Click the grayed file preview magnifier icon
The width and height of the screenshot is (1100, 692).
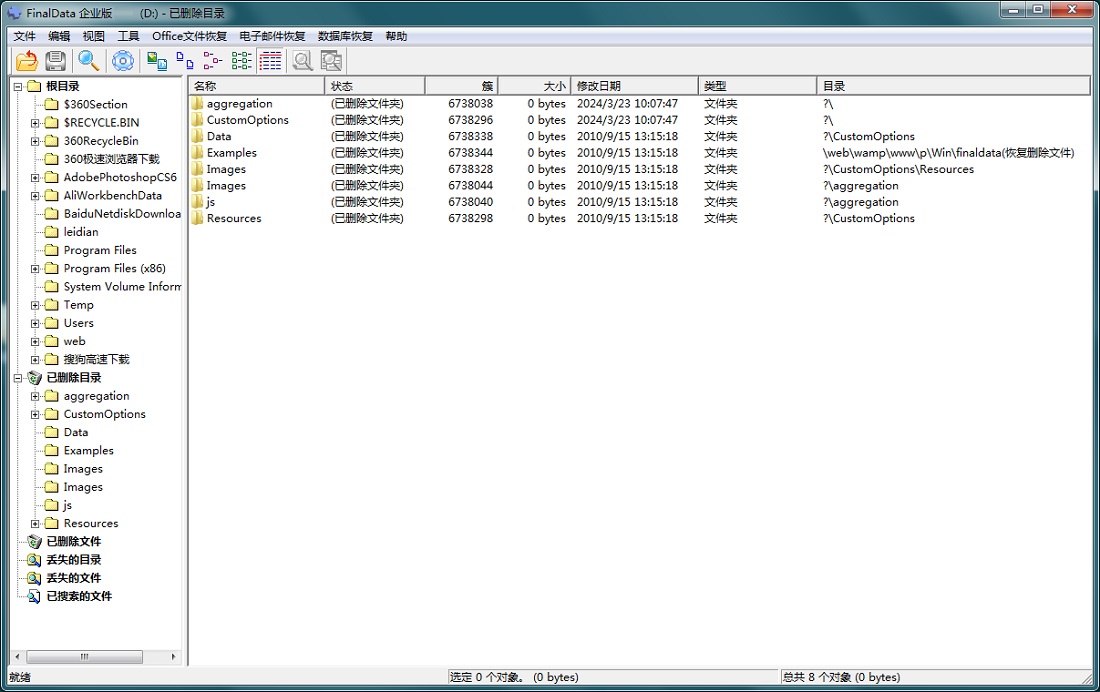pyautogui.click(x=301, y=61)
